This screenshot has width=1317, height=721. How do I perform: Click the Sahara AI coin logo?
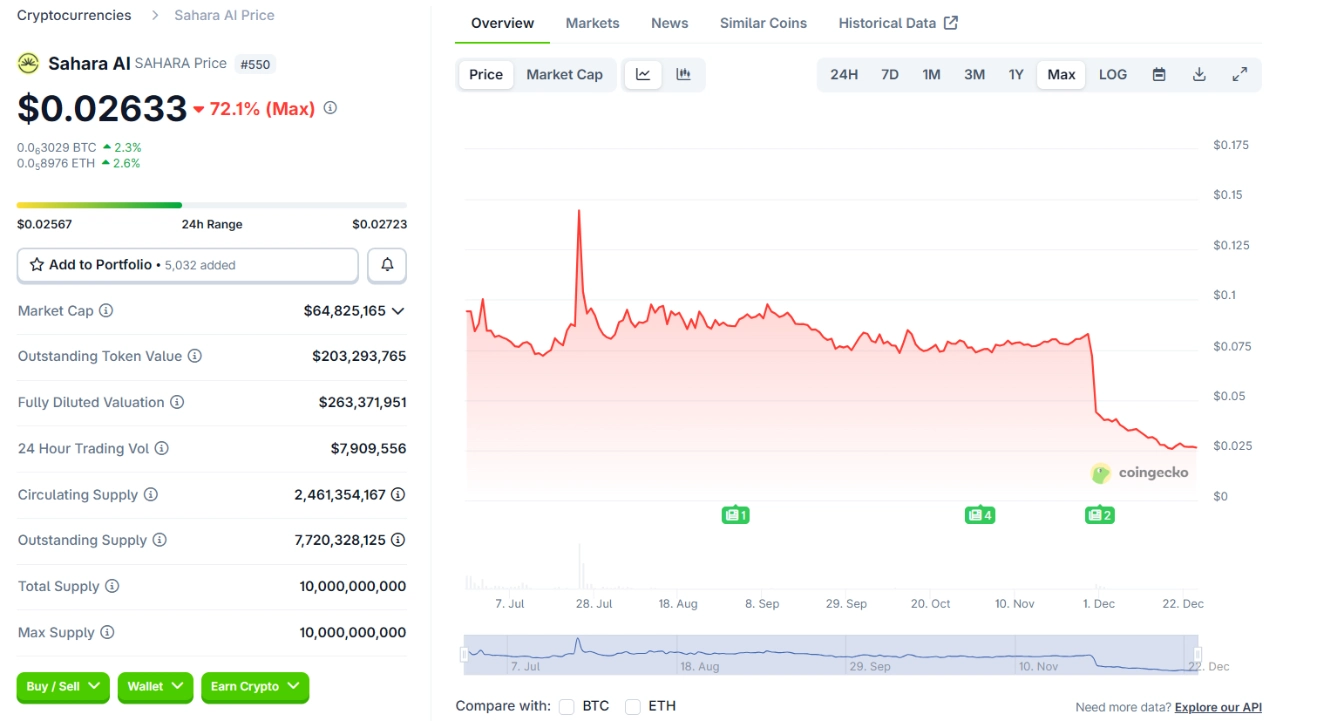point(27,63)
